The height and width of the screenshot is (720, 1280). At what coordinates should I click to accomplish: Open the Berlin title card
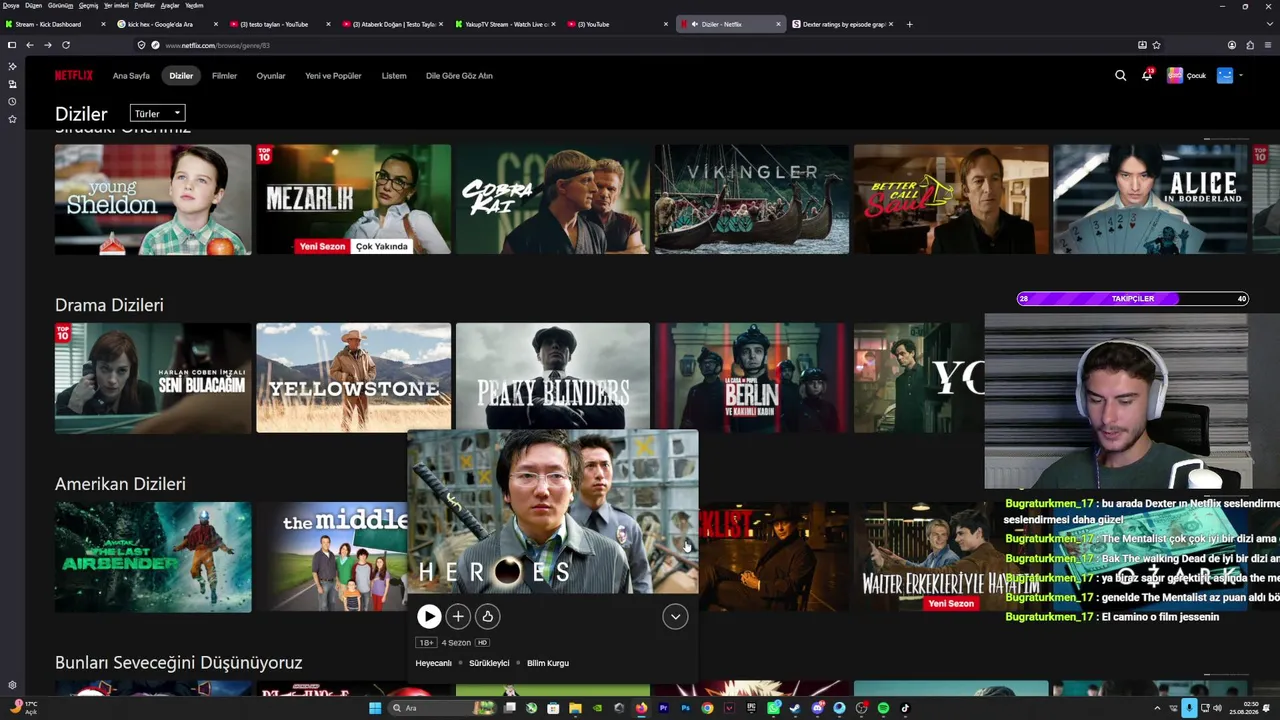pos(752,377)
